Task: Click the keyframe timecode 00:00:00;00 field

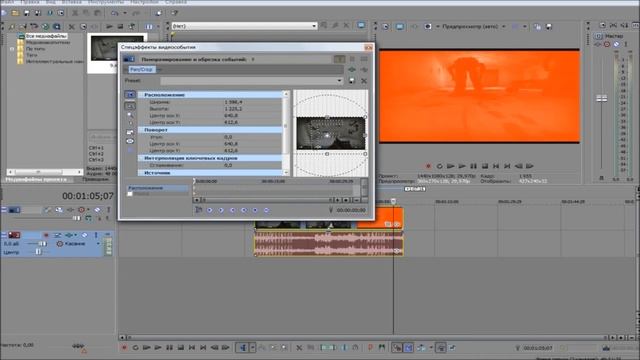Action: [351, 210]
